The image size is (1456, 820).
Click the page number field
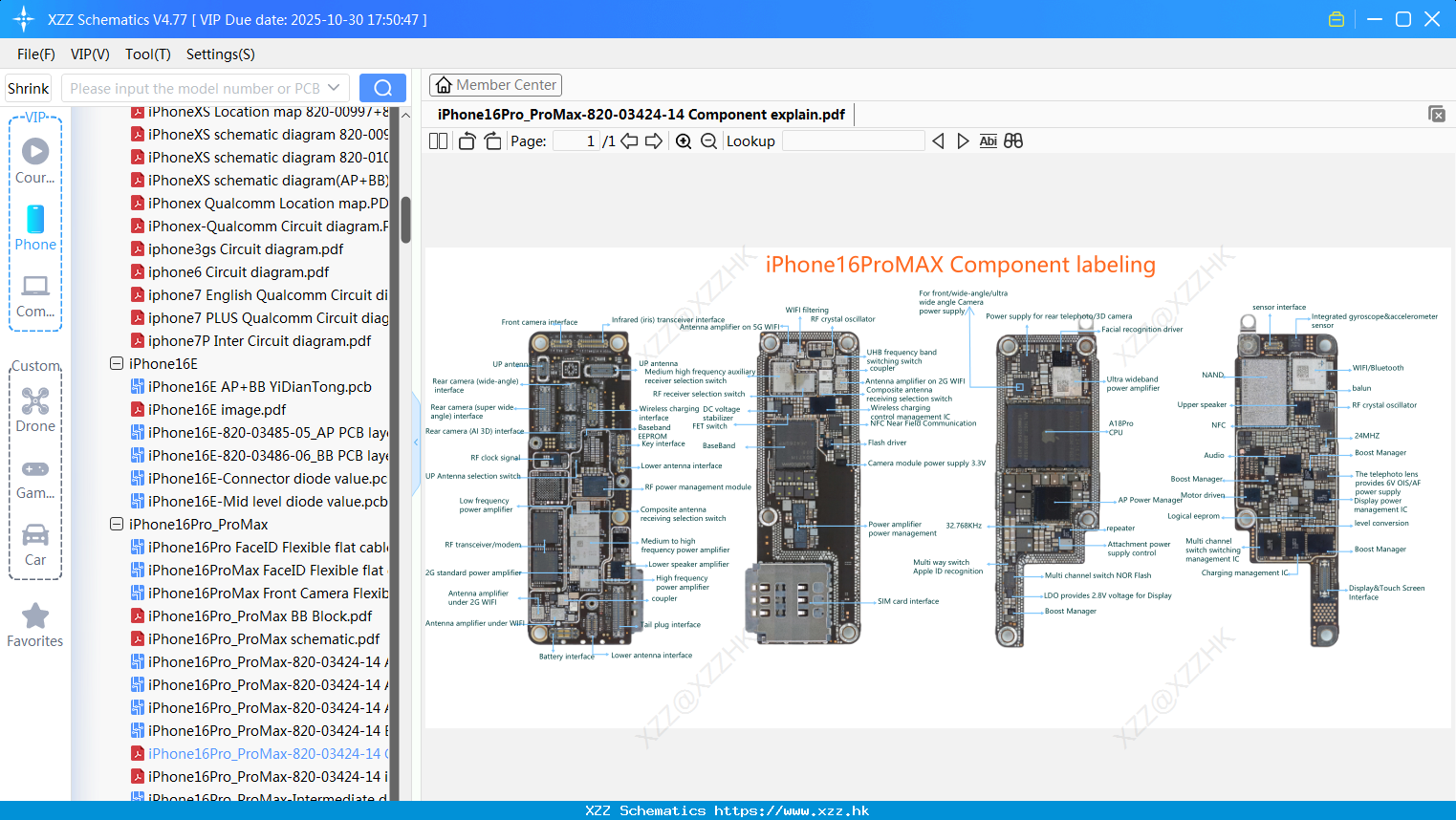point(576,141)
